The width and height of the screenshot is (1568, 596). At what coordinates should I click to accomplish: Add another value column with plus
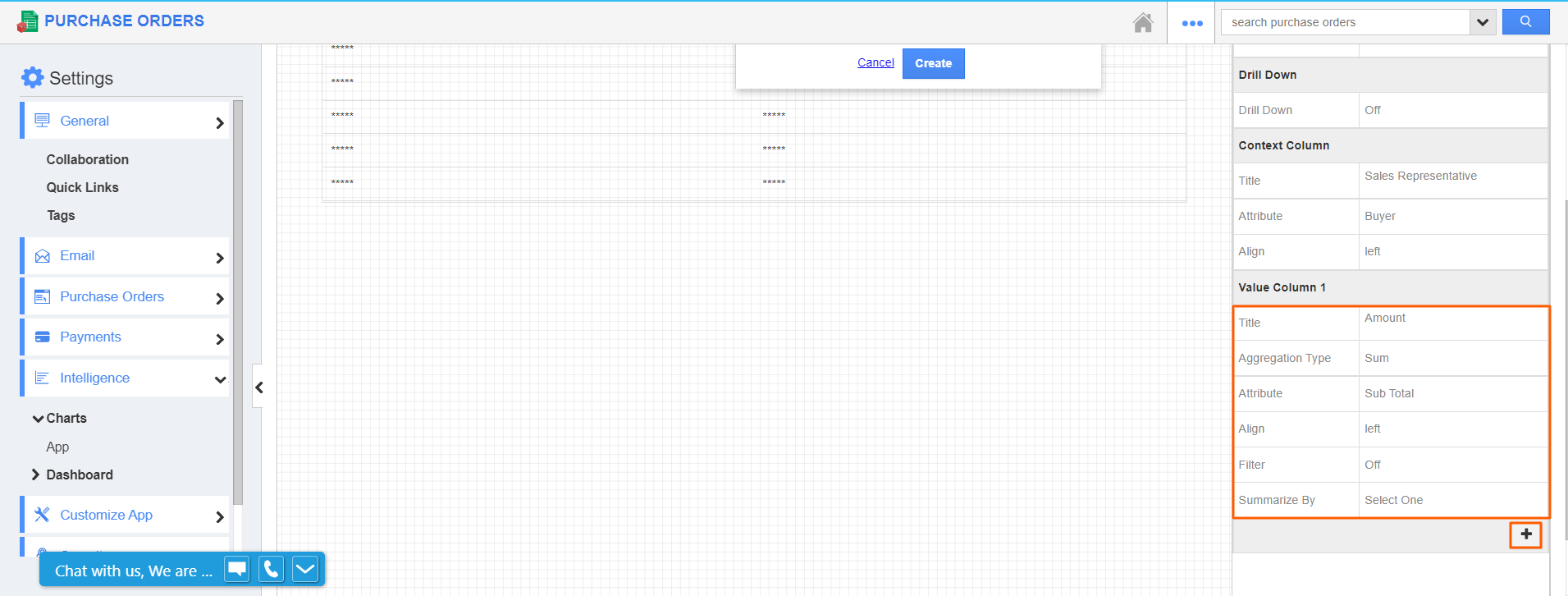[1525, 534]
